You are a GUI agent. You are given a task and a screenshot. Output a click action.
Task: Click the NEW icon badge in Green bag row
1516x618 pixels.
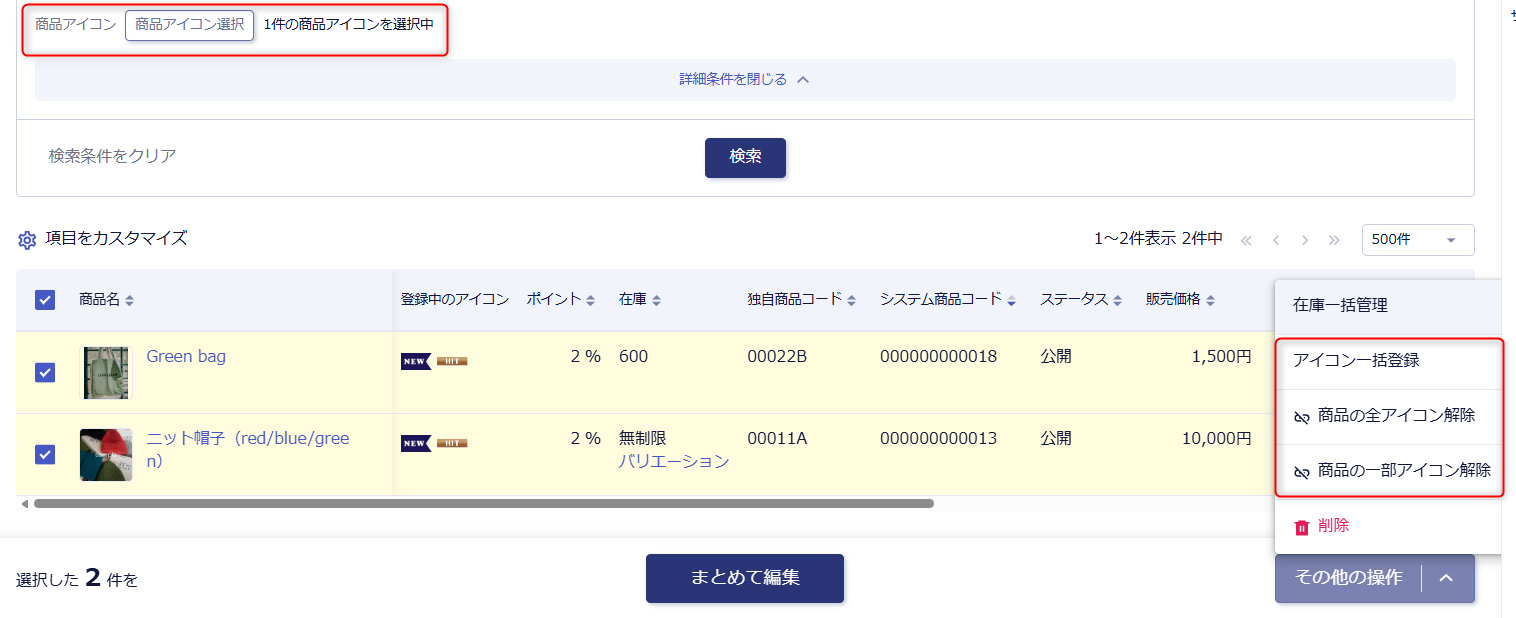[x=416, y=361]
